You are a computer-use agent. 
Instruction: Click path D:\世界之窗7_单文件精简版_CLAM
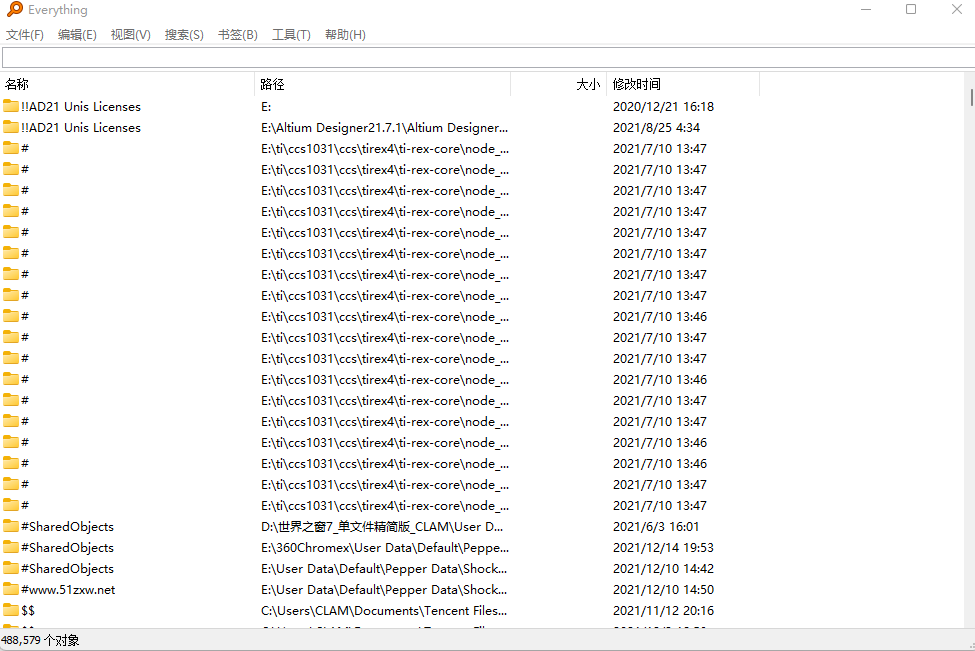pyautogui.click(x=382, y=527)
